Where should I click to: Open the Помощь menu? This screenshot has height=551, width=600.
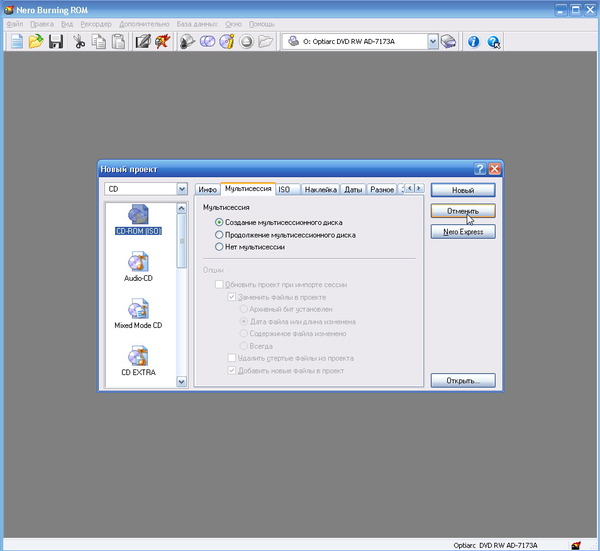[262, 24]
